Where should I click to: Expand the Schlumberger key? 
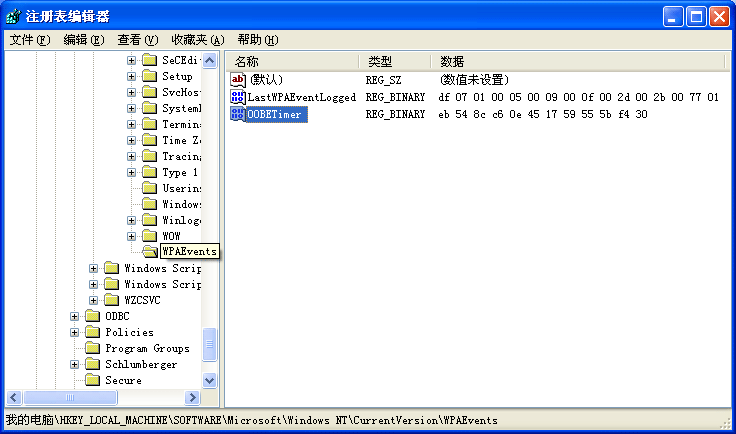(x=75, y=364)
